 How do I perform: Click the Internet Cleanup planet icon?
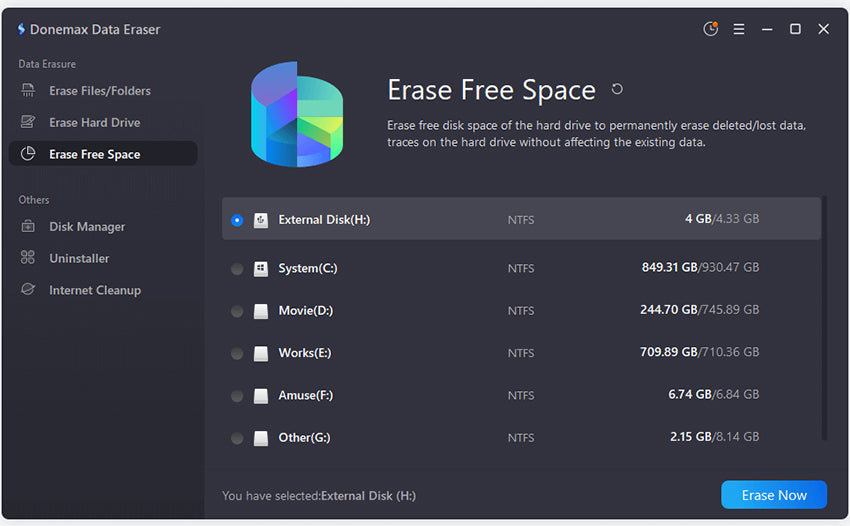tap(28, 290)
